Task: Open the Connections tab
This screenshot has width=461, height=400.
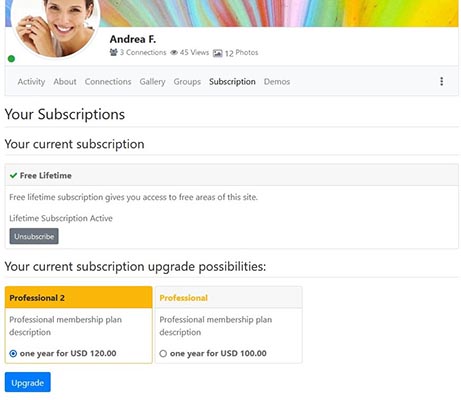Action: 108,82
